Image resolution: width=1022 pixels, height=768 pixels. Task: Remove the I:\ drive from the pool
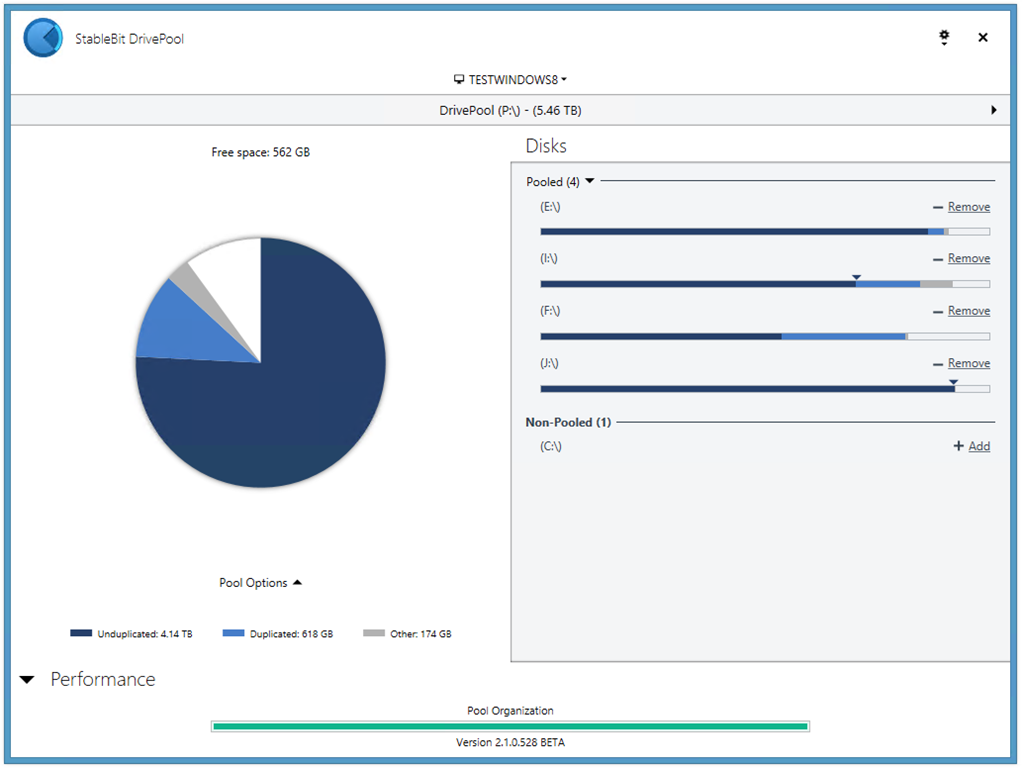coord(969,258)
